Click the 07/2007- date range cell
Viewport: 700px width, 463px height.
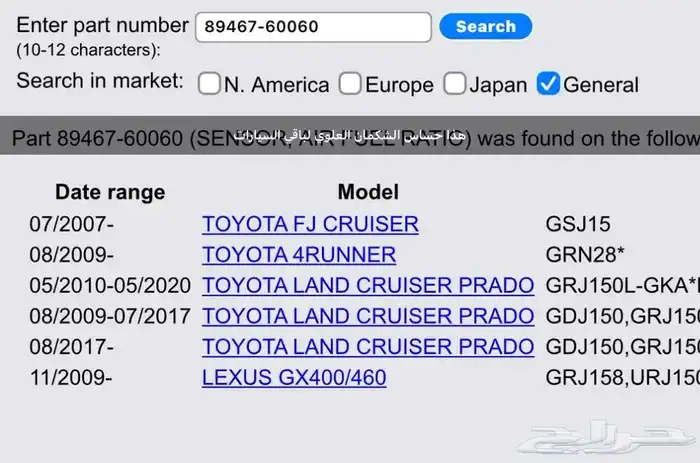coord(73,224)
